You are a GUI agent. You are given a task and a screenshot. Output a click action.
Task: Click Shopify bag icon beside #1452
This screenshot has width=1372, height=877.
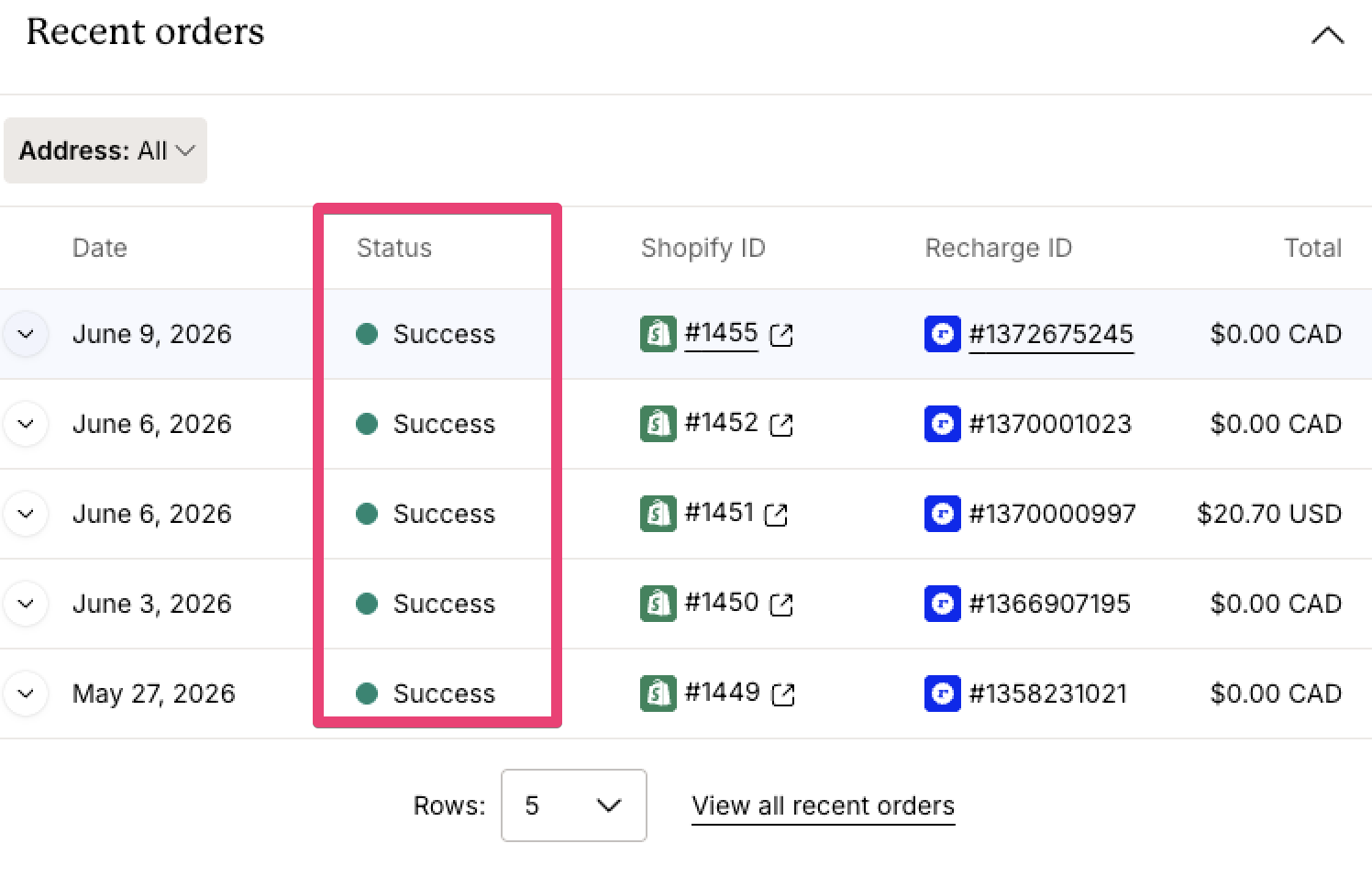pos(658,424)
